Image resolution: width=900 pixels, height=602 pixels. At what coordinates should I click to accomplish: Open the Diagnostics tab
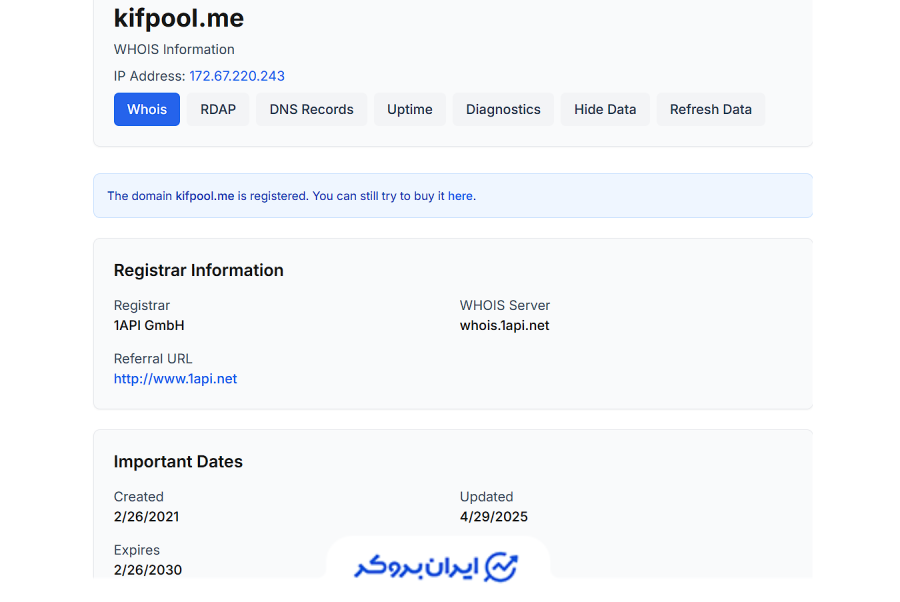503,109
